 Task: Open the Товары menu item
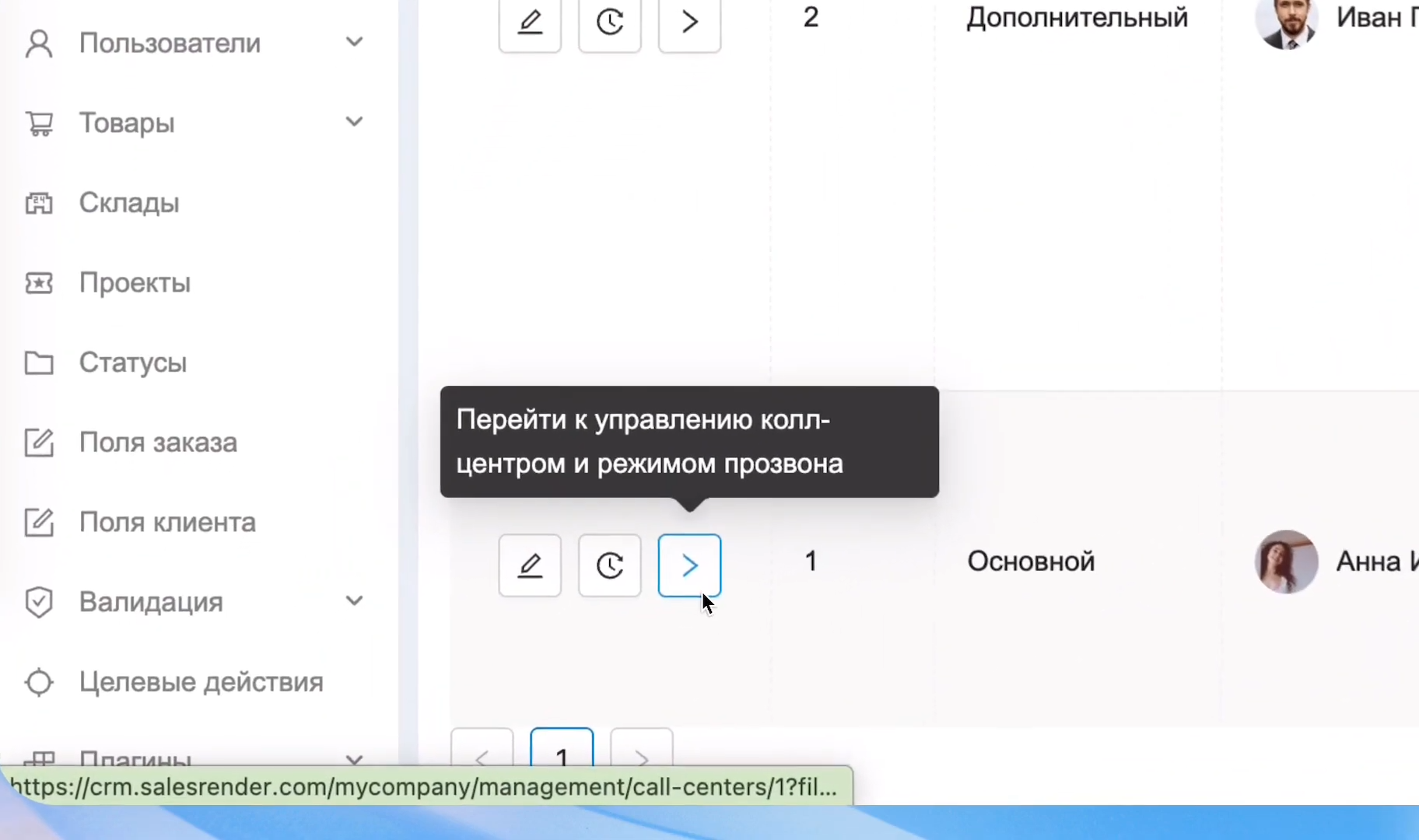click(127, 123)
